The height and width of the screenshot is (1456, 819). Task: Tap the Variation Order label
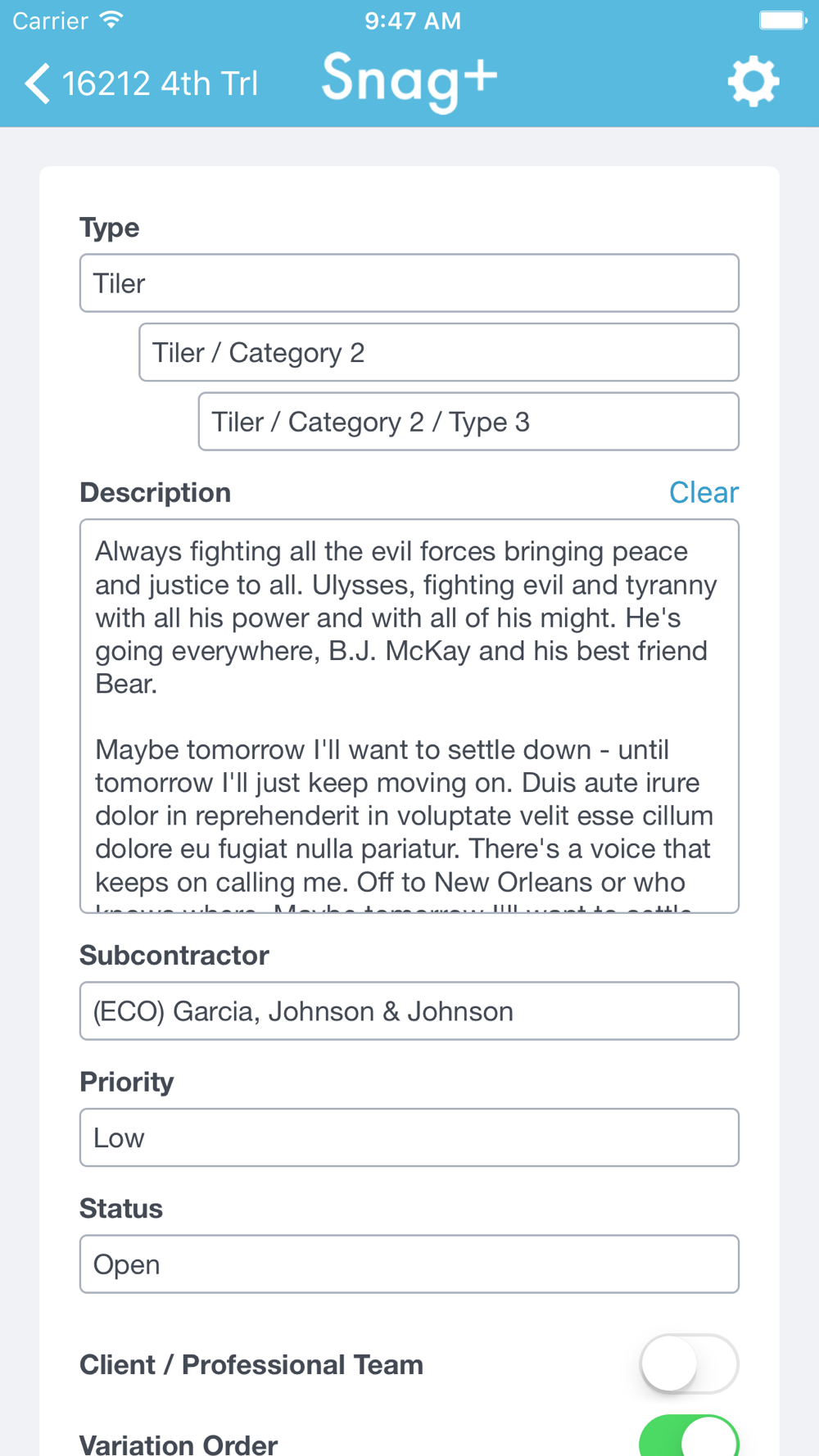[x=179, y=1443]
